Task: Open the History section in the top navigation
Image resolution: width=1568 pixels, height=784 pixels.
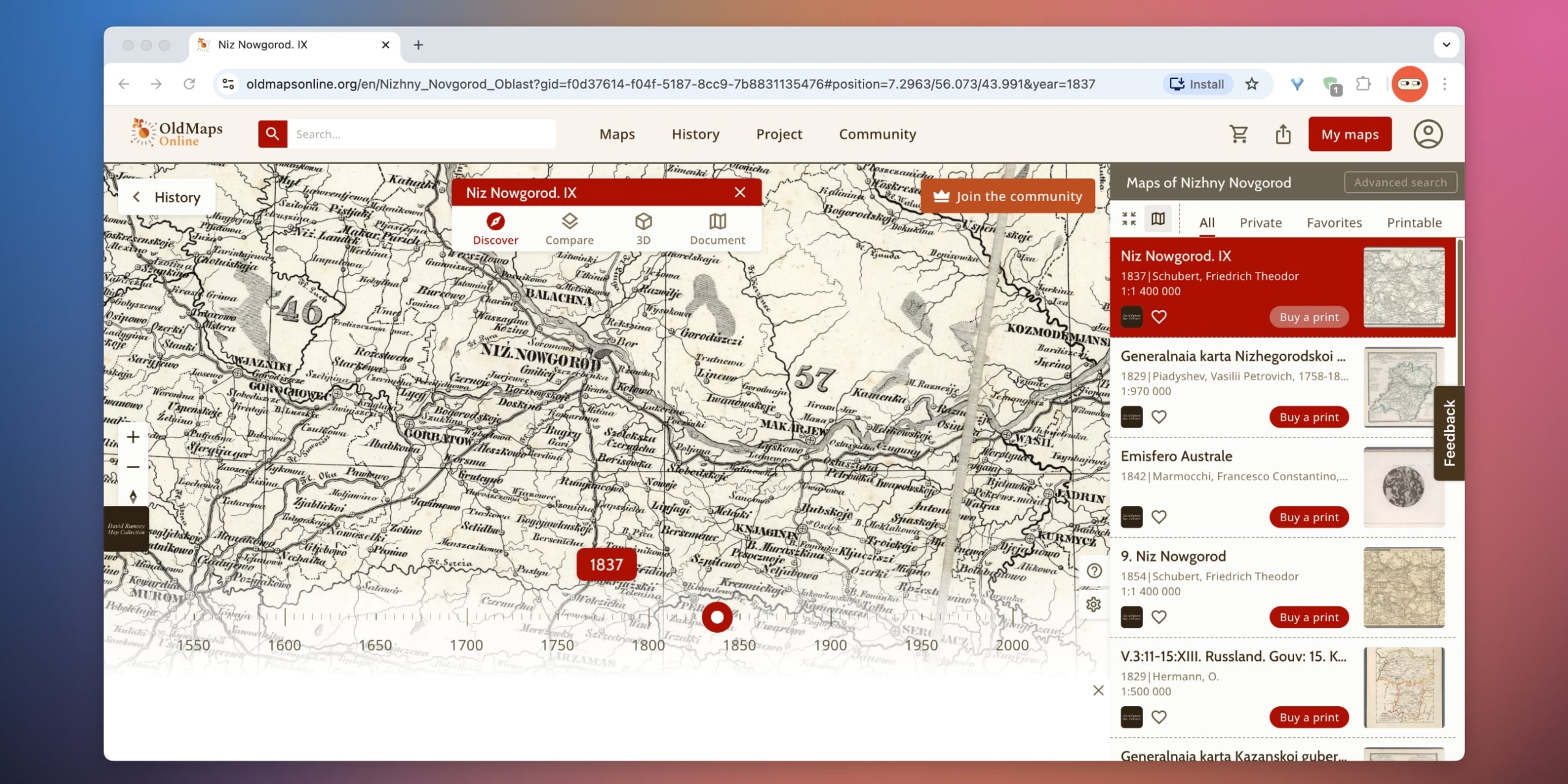Action: pos(695,134)
